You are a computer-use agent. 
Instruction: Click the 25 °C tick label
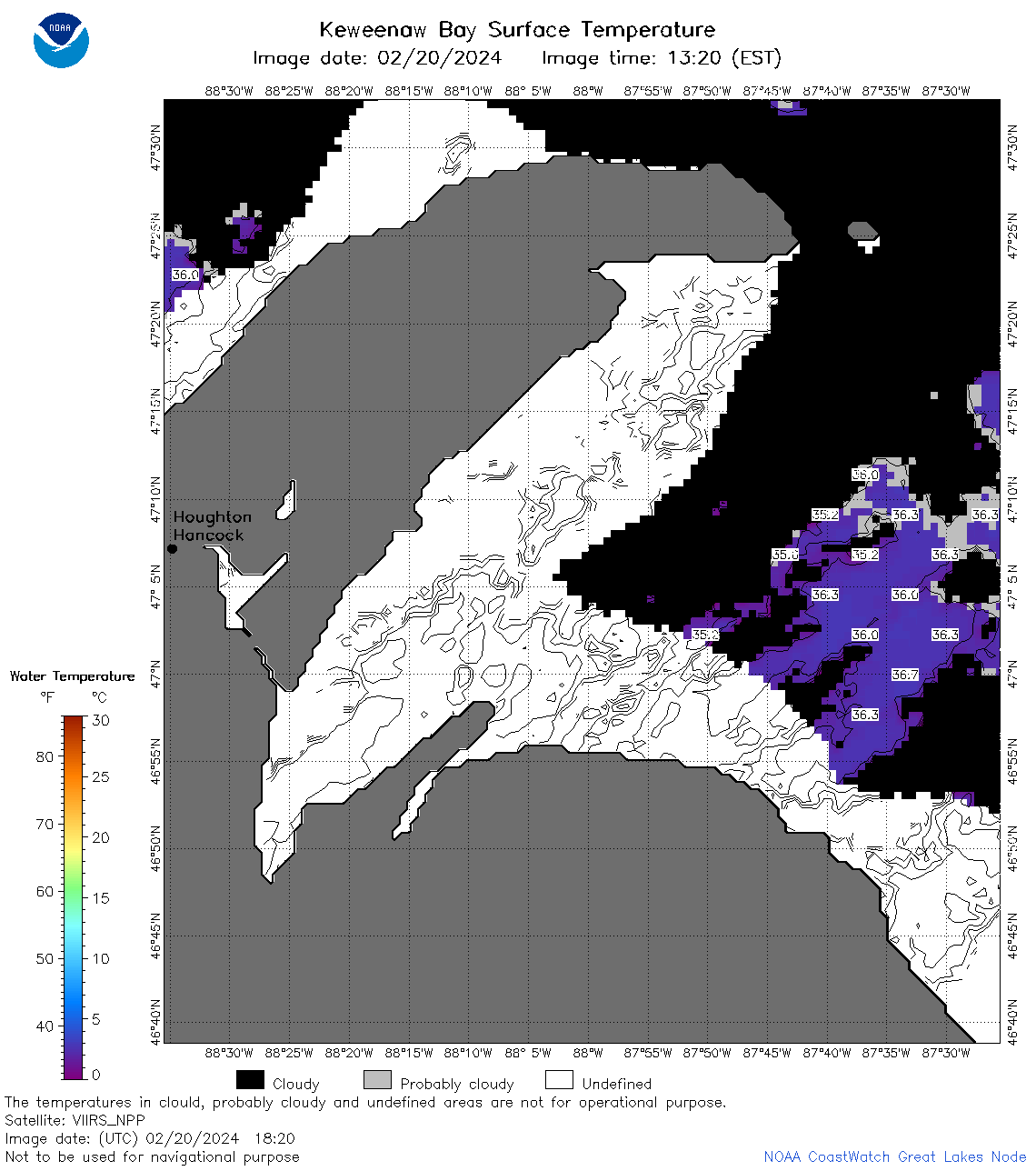tap(101, 776)
